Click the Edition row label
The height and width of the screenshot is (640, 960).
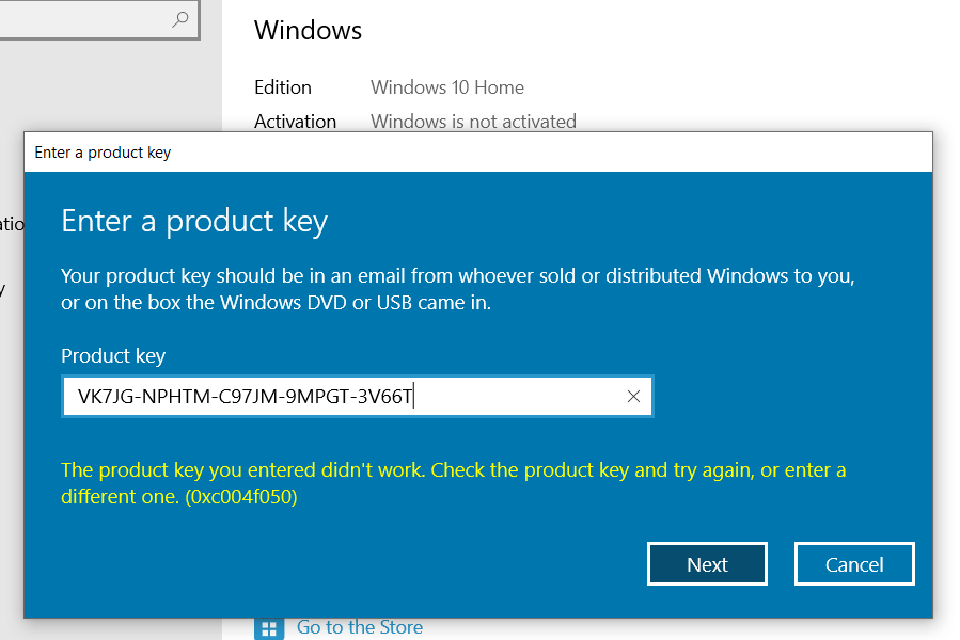282,88
